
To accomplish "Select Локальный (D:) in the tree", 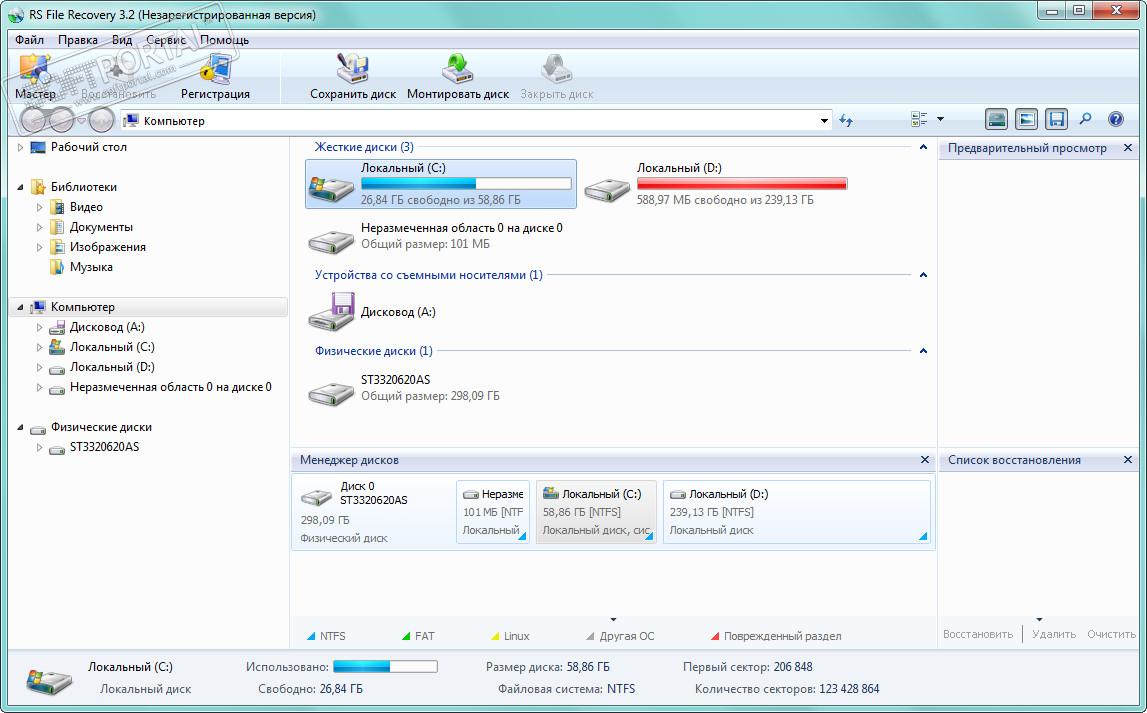I will 112,367.
